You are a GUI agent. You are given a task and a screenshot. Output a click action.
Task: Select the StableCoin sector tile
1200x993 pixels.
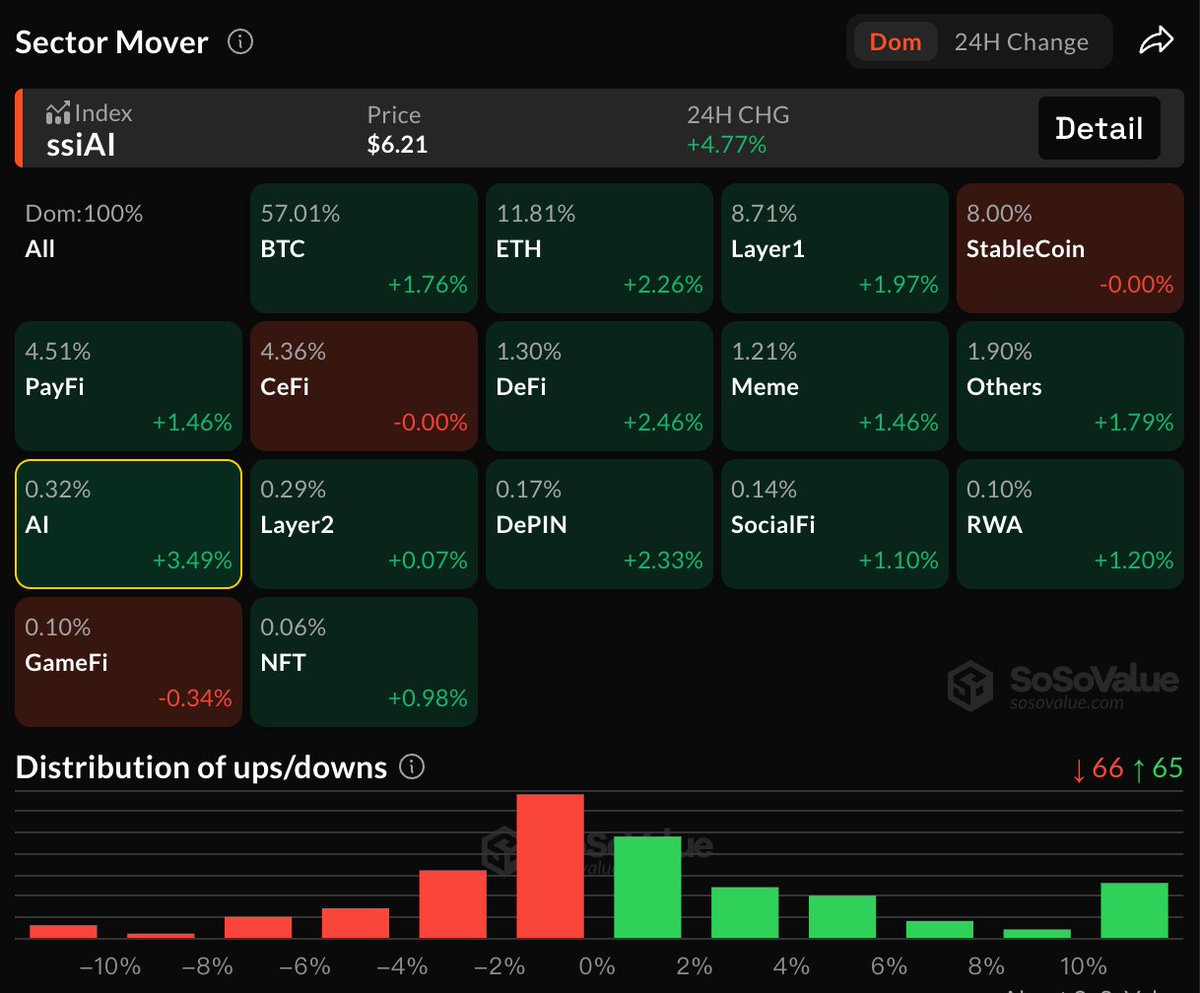[1070, 247]
